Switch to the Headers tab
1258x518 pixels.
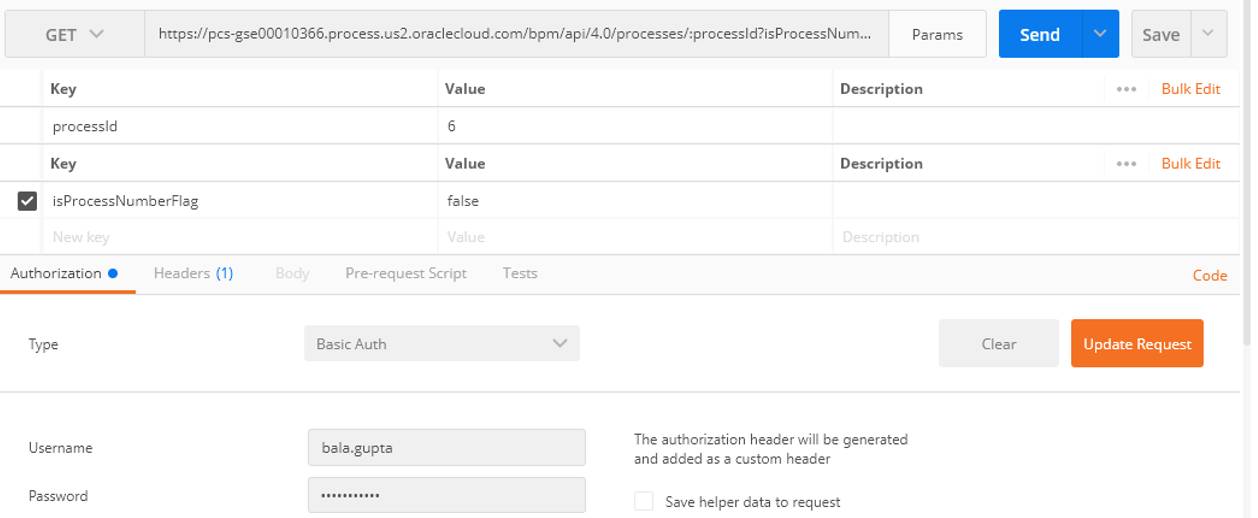pos(193,273)
